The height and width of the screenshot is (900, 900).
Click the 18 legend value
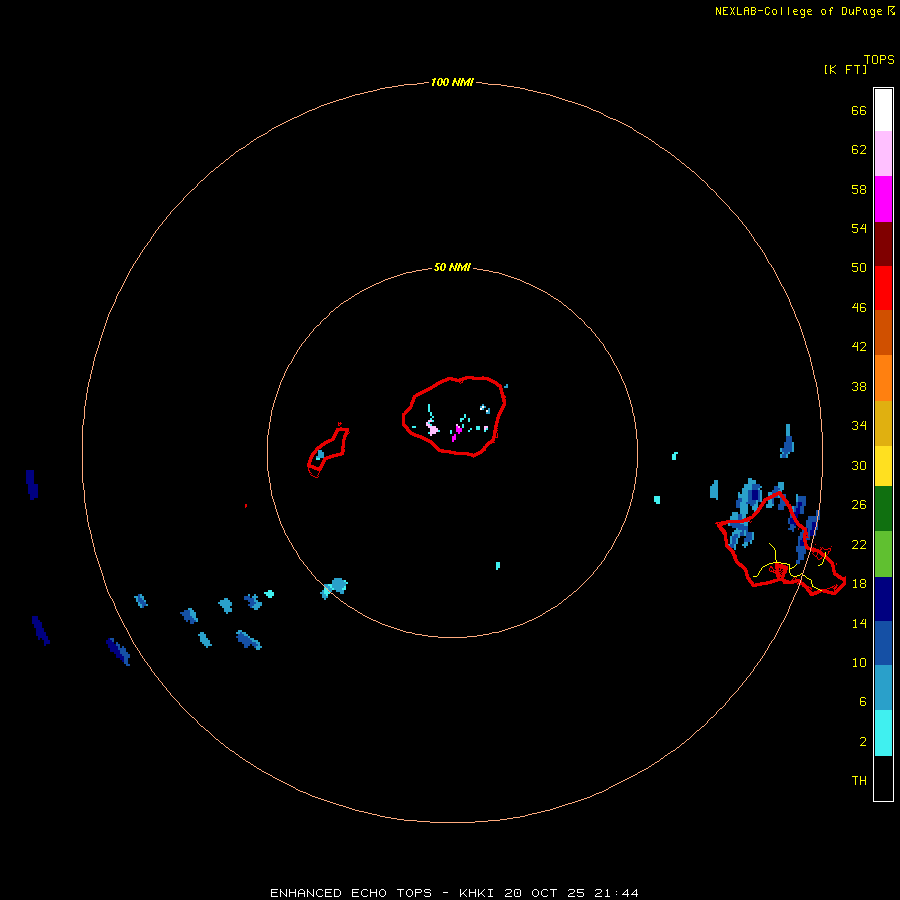coord(859,583)
